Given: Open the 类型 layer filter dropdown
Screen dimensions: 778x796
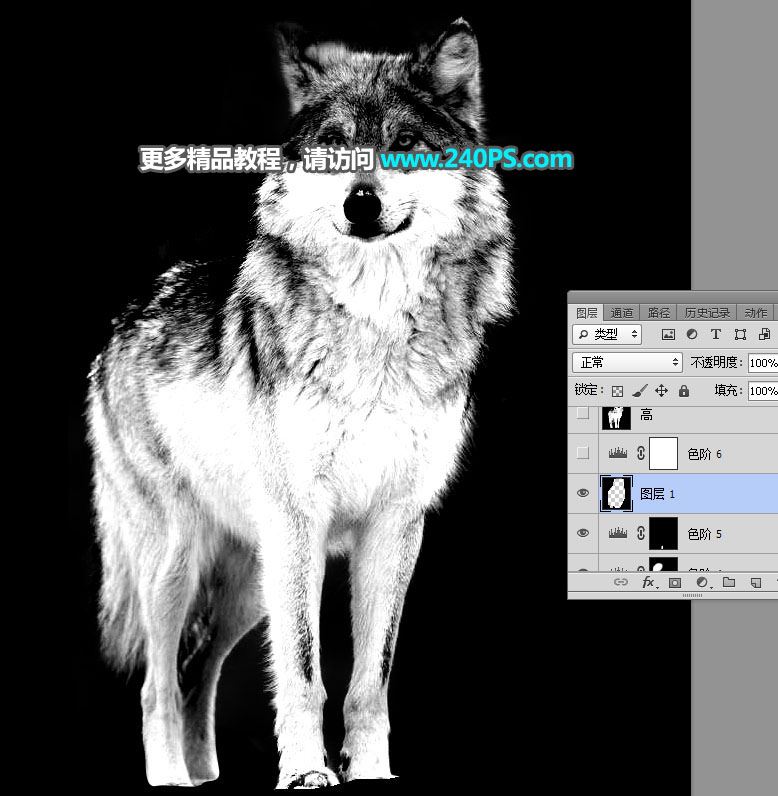Looking at the screenshot, I should click(607, 334).
